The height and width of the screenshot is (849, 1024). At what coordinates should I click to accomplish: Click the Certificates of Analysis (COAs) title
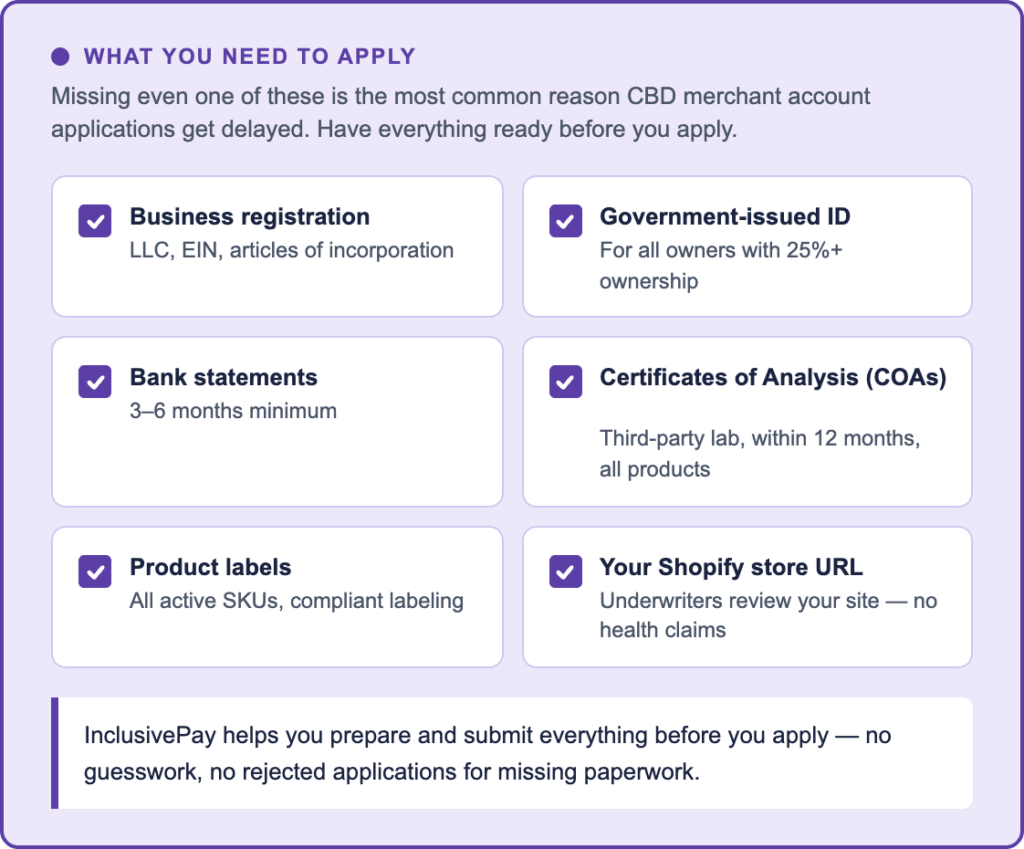point(772,378)
